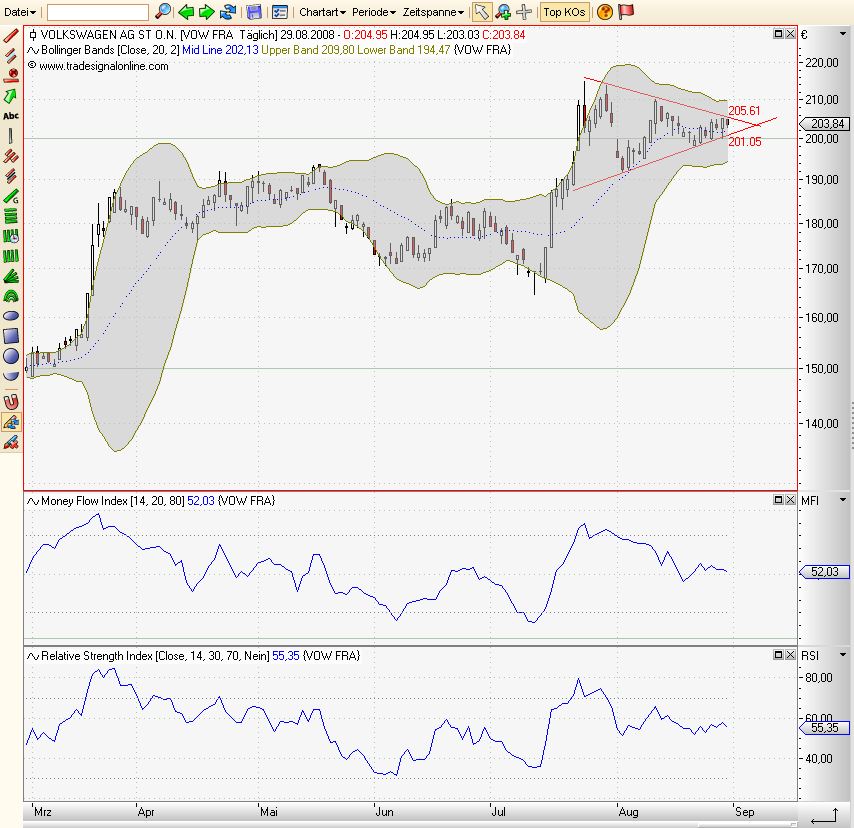Click the red flag icon

pos(626,11)
